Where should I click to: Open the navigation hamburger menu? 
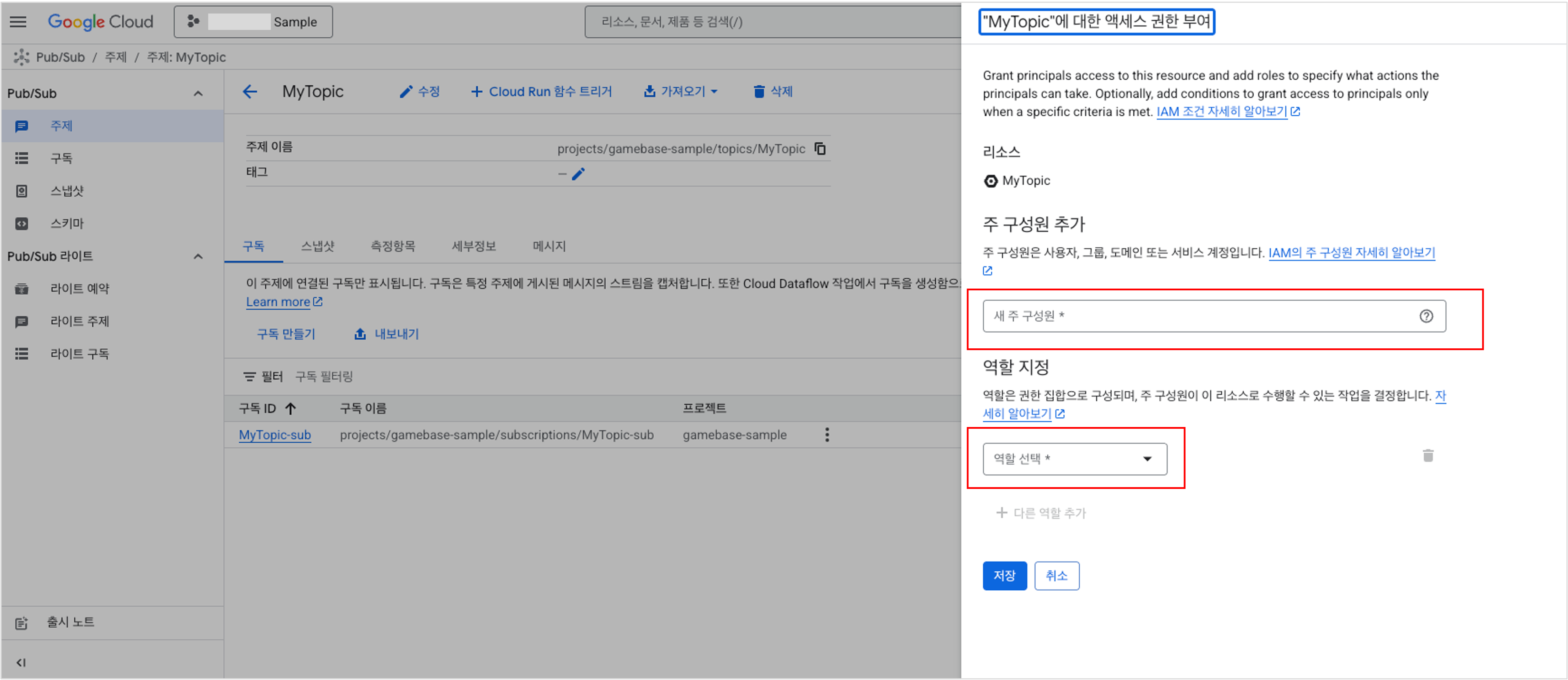tap(18, 21)
